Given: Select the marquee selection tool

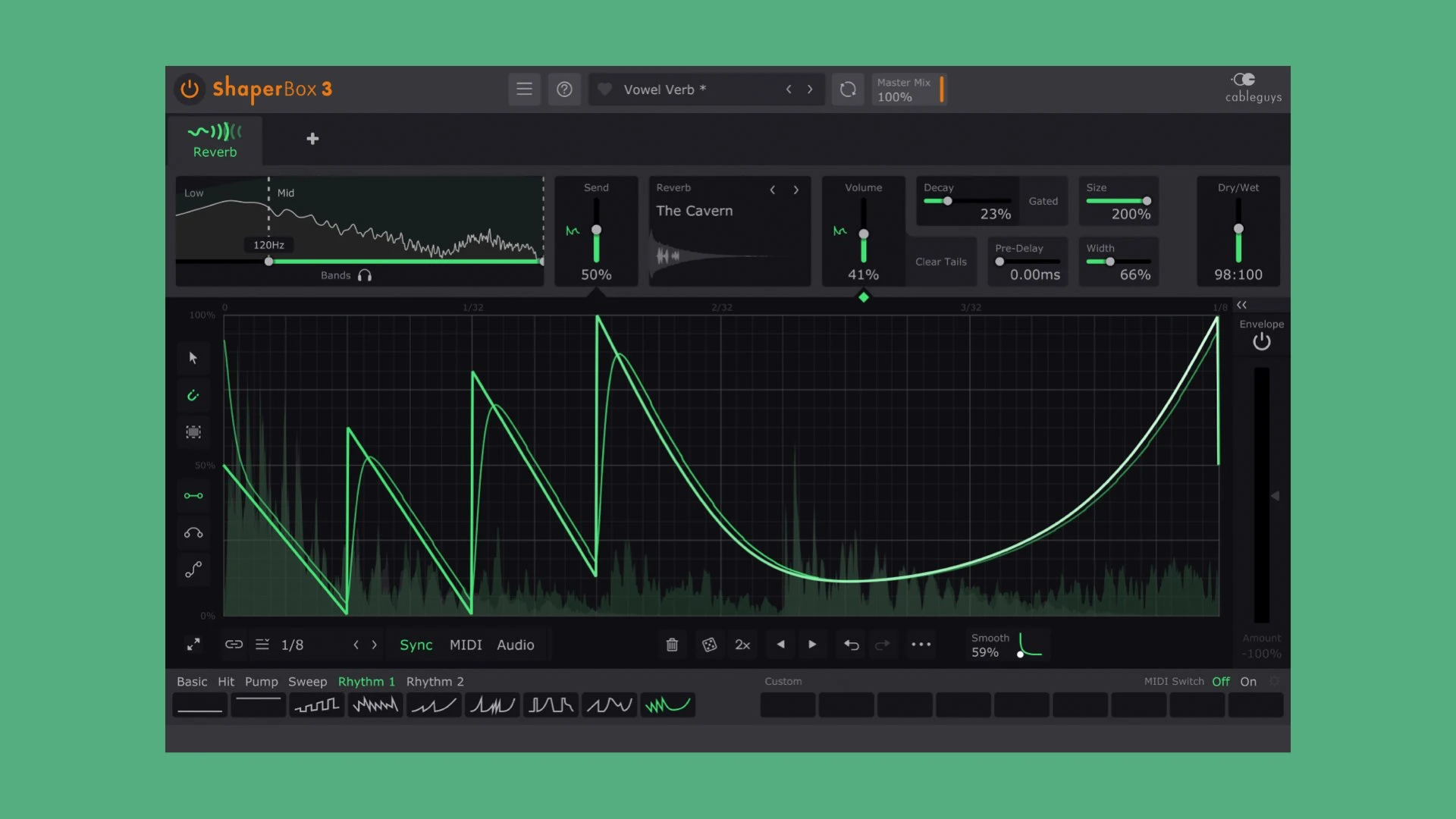Looking at the screenshot, I should [x=193, y=432].
